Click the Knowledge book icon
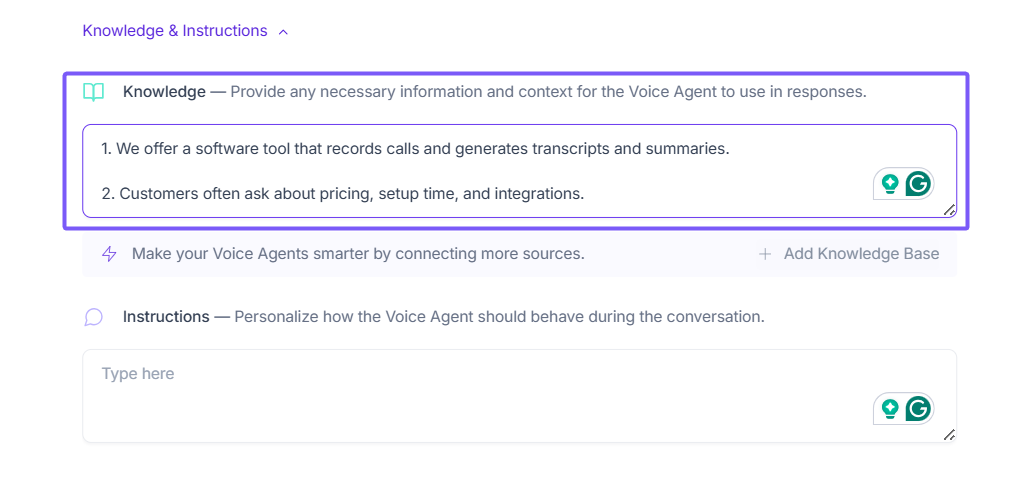 pos(93,92)
